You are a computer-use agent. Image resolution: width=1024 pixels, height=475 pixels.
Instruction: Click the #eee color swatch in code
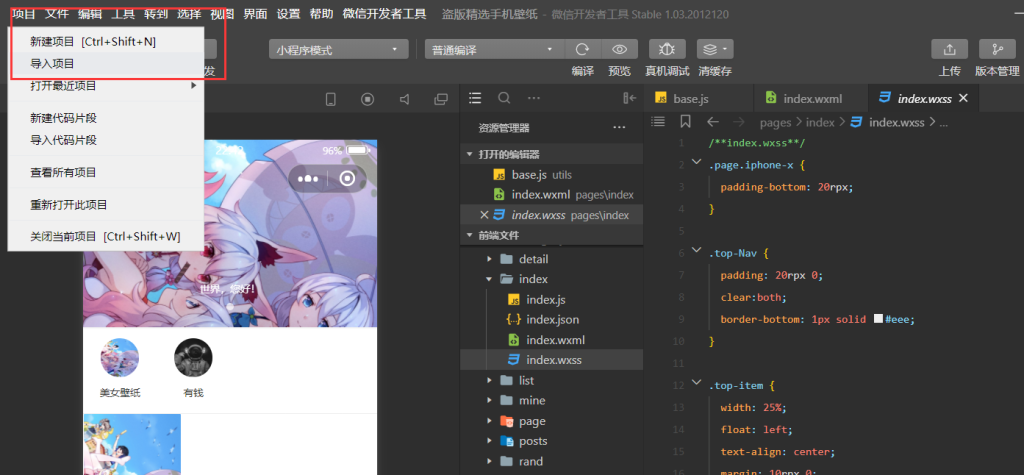(x=878, y=319)
